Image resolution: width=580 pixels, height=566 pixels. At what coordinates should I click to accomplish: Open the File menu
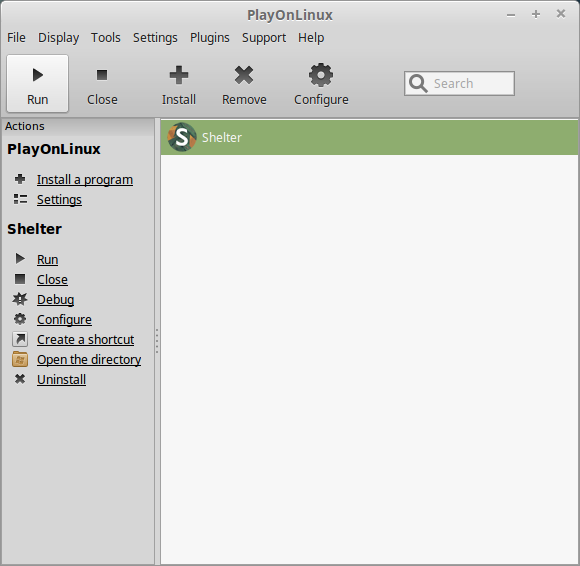pyautogui.click(x=16, y=37)
